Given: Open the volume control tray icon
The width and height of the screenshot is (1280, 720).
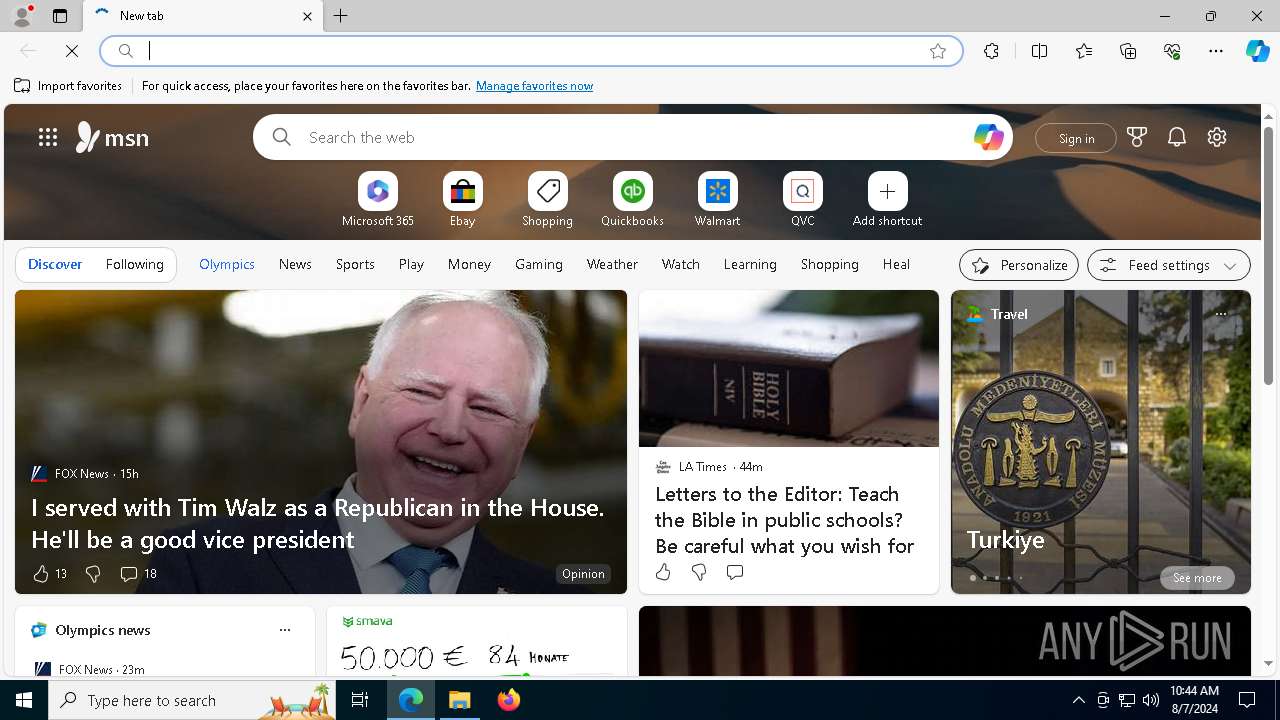Looking at the screenshot, I should coord(1150,700).
